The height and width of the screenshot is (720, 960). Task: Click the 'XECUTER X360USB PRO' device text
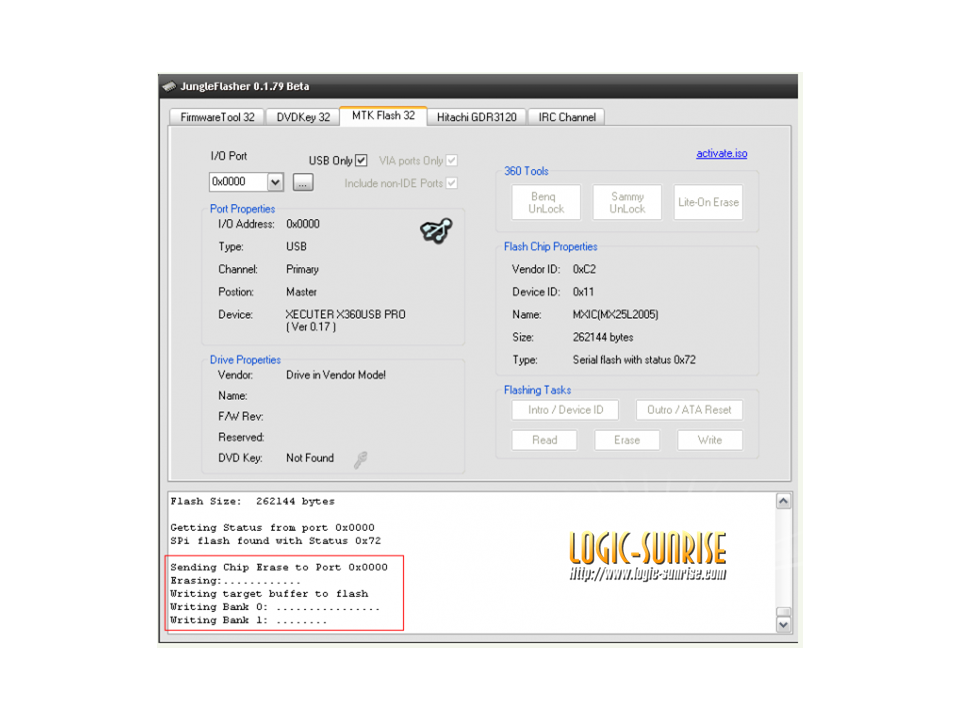pos(345,315)
